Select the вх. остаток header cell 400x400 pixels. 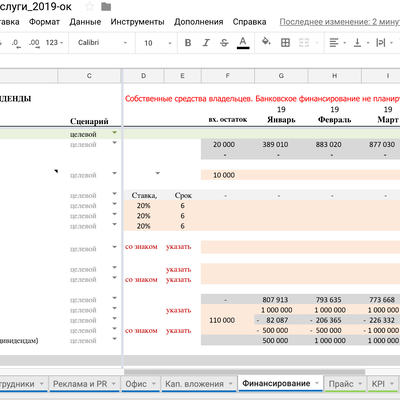228,120
